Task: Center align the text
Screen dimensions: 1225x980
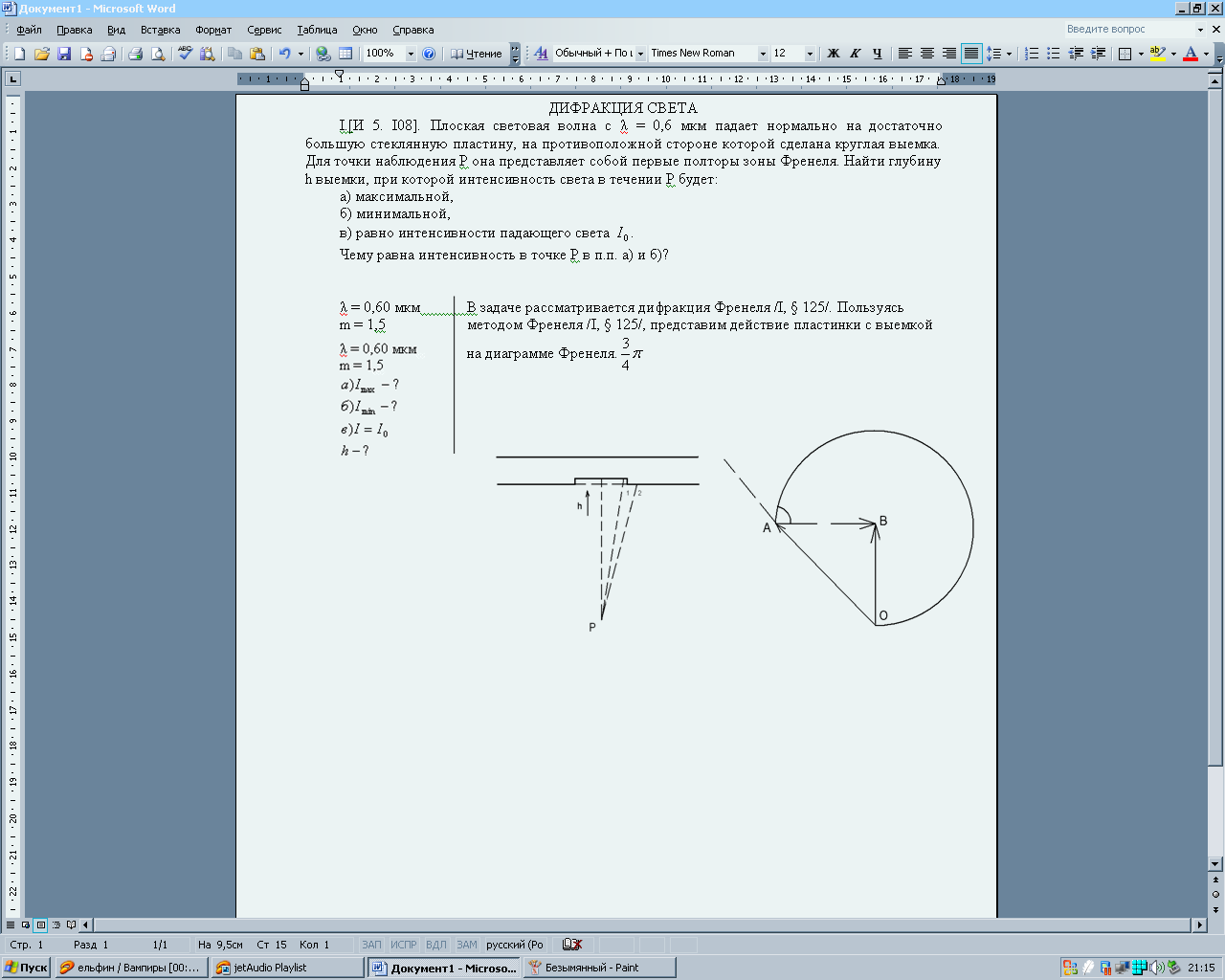Action: pyautogui.click(x=926, y=54)
